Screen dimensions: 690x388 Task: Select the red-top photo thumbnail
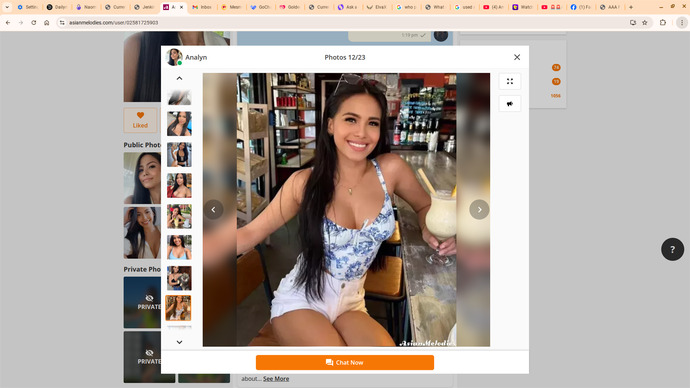[x=179, y=185]
